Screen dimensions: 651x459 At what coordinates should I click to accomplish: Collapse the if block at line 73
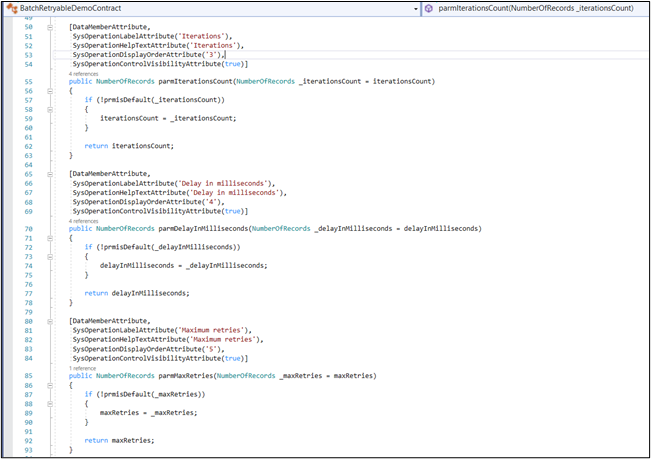pos(50,256)
